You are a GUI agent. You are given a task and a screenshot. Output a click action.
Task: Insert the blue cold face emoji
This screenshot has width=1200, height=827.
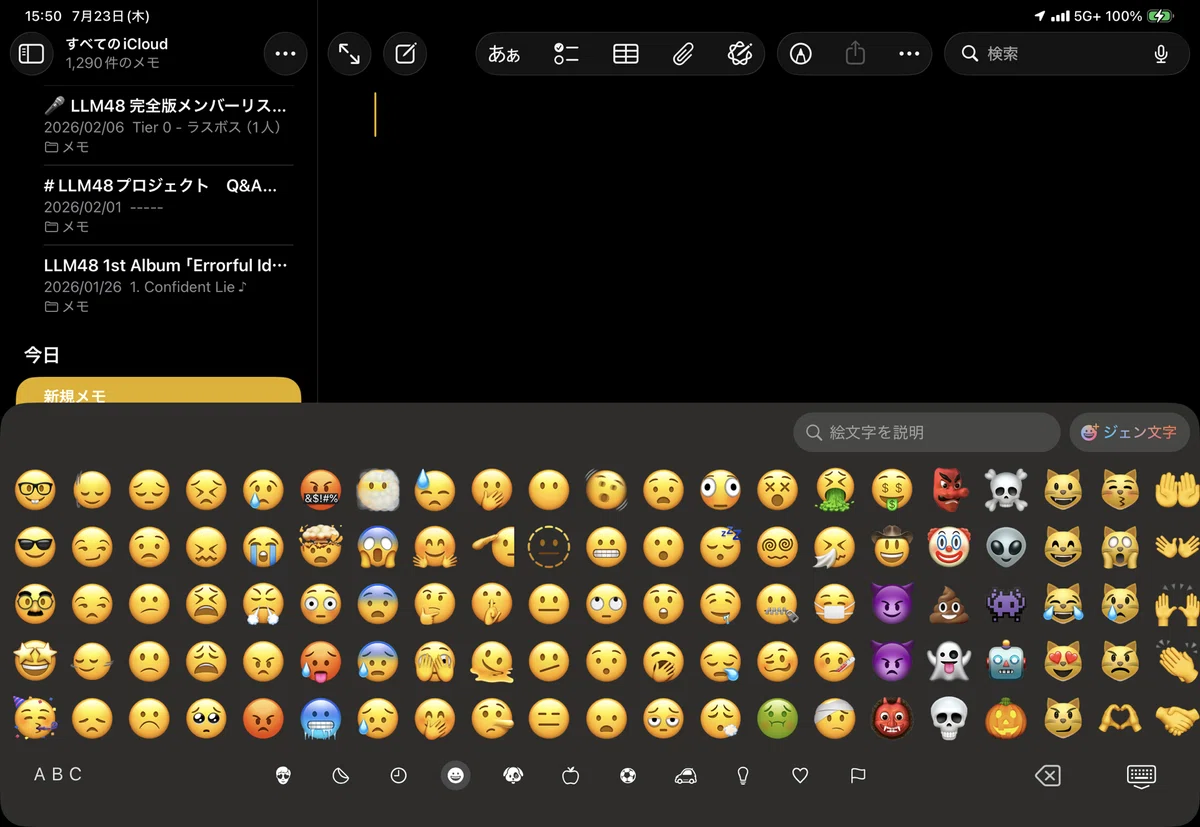click(320, 718)
